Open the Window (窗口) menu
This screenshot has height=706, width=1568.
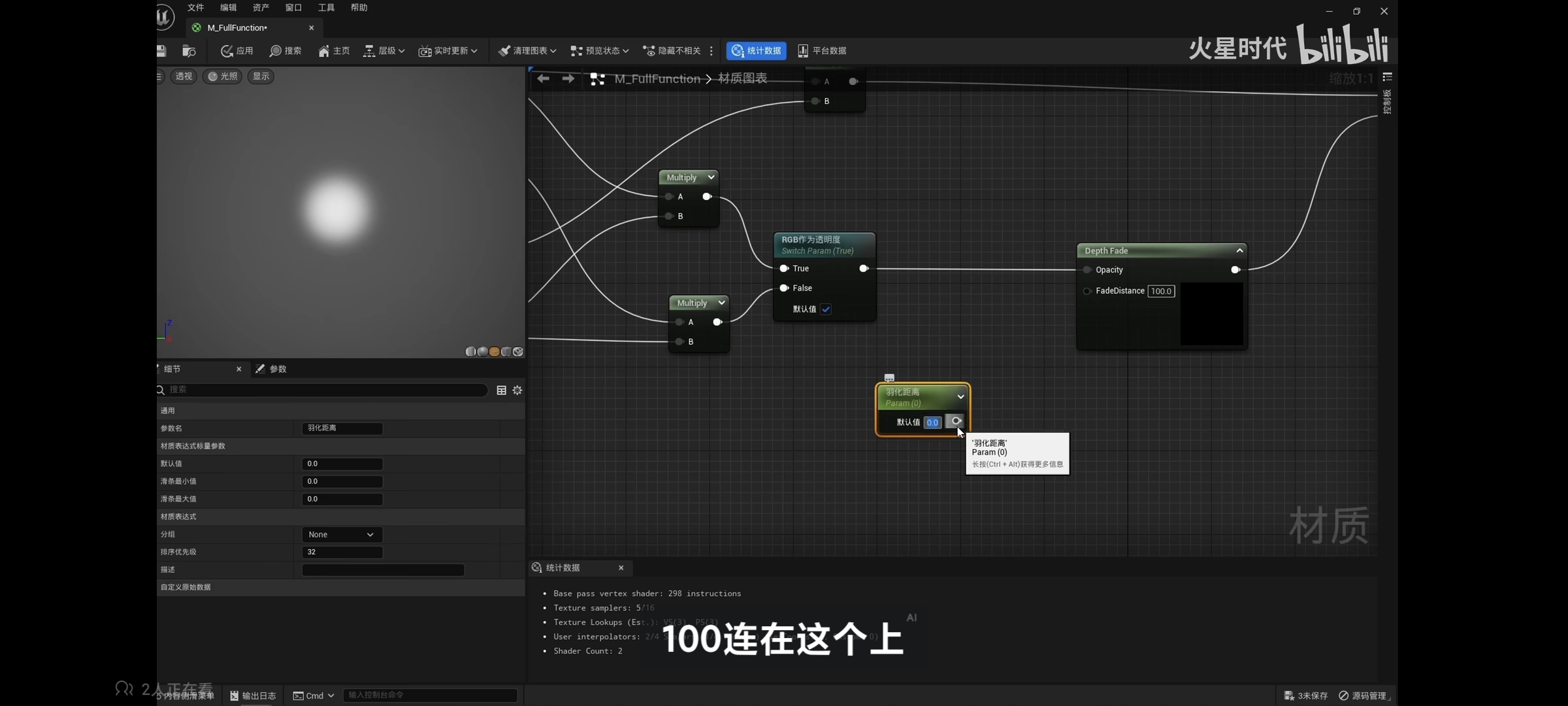coord(293,8)
